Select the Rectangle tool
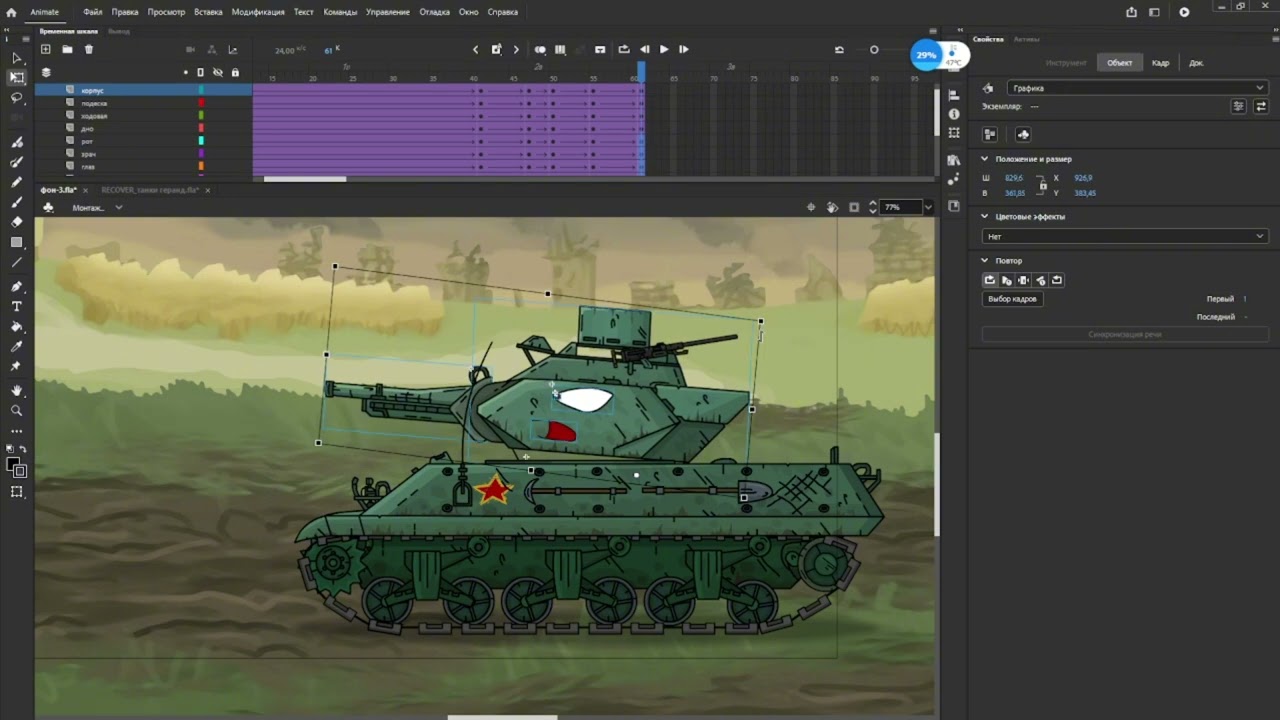1280x720 pixels. 17,242
